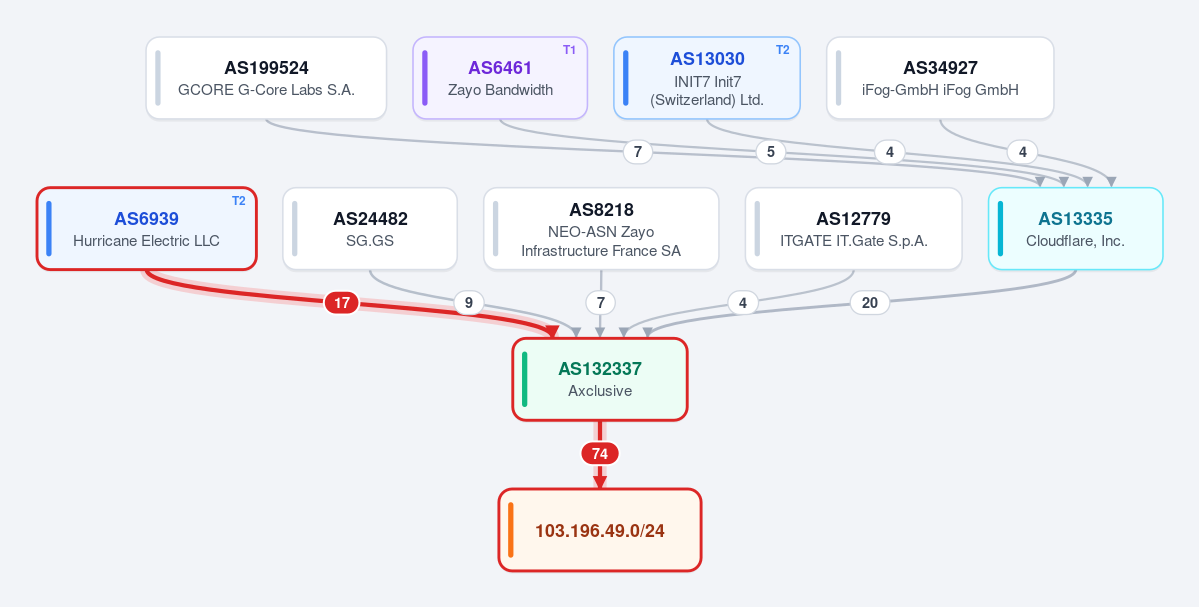This screenshot has height=607, width=1199.
Task: Click the T2 tier tag on AS13030
Action: tap(782, 50)
